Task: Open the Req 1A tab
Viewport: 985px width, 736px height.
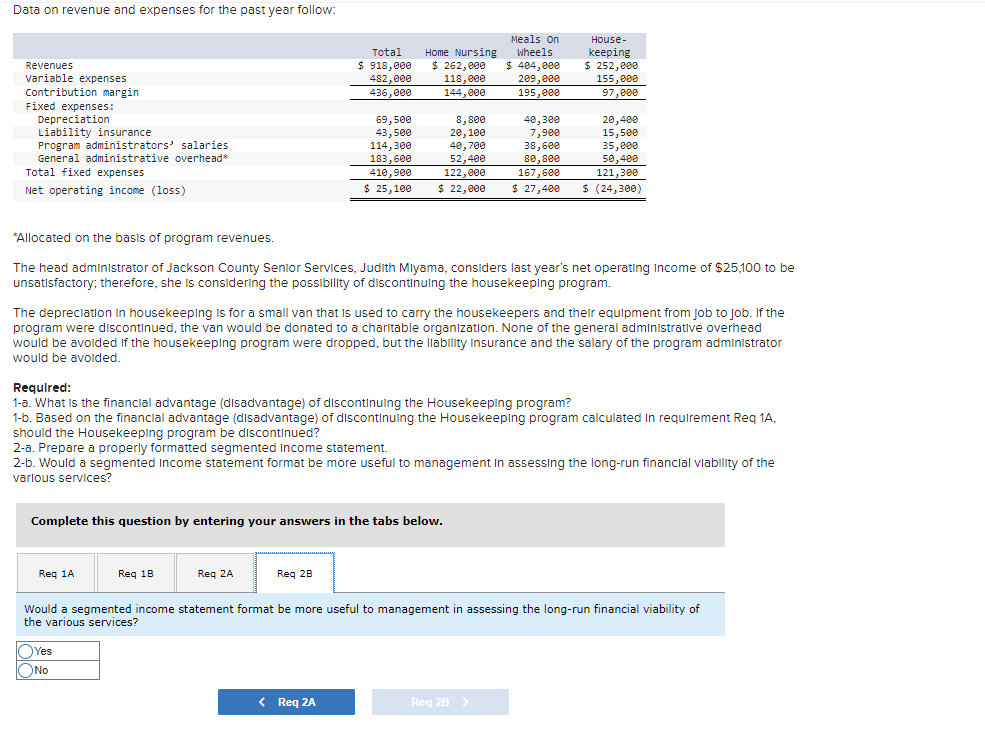Action: click(x=57, y=573)
